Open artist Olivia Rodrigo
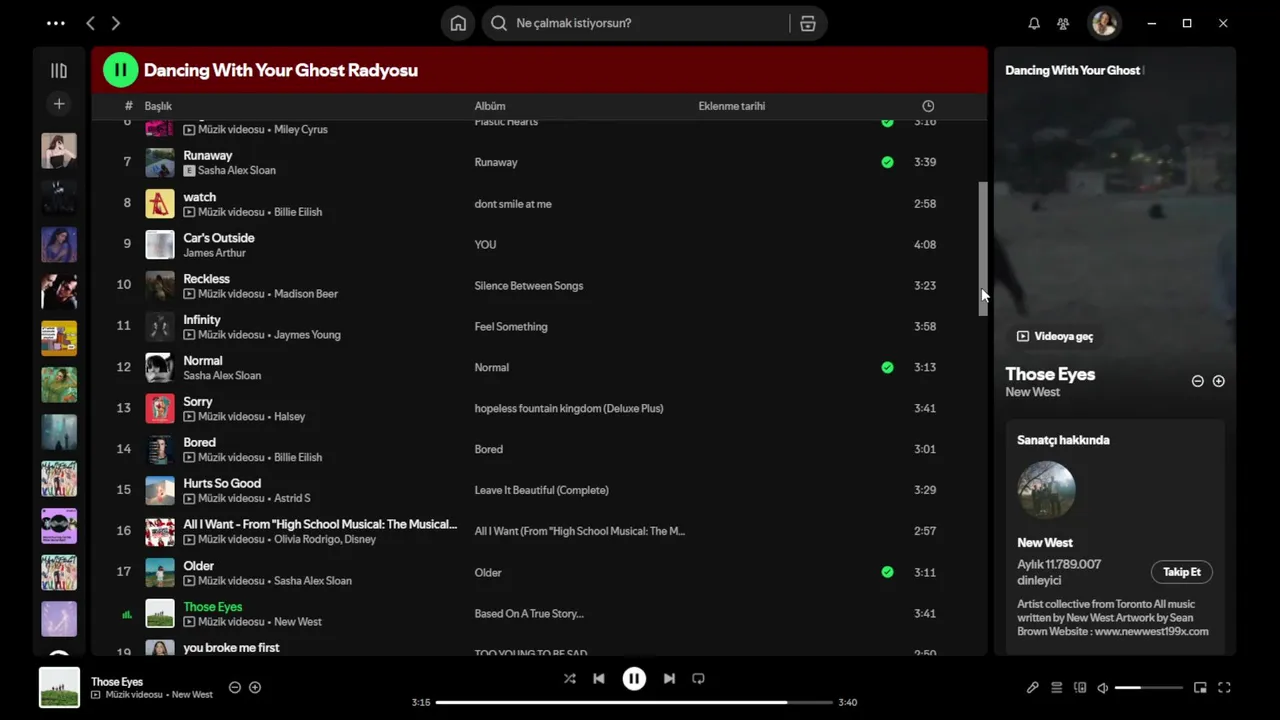Screen dimensions: 1280x720 point(308,540)
